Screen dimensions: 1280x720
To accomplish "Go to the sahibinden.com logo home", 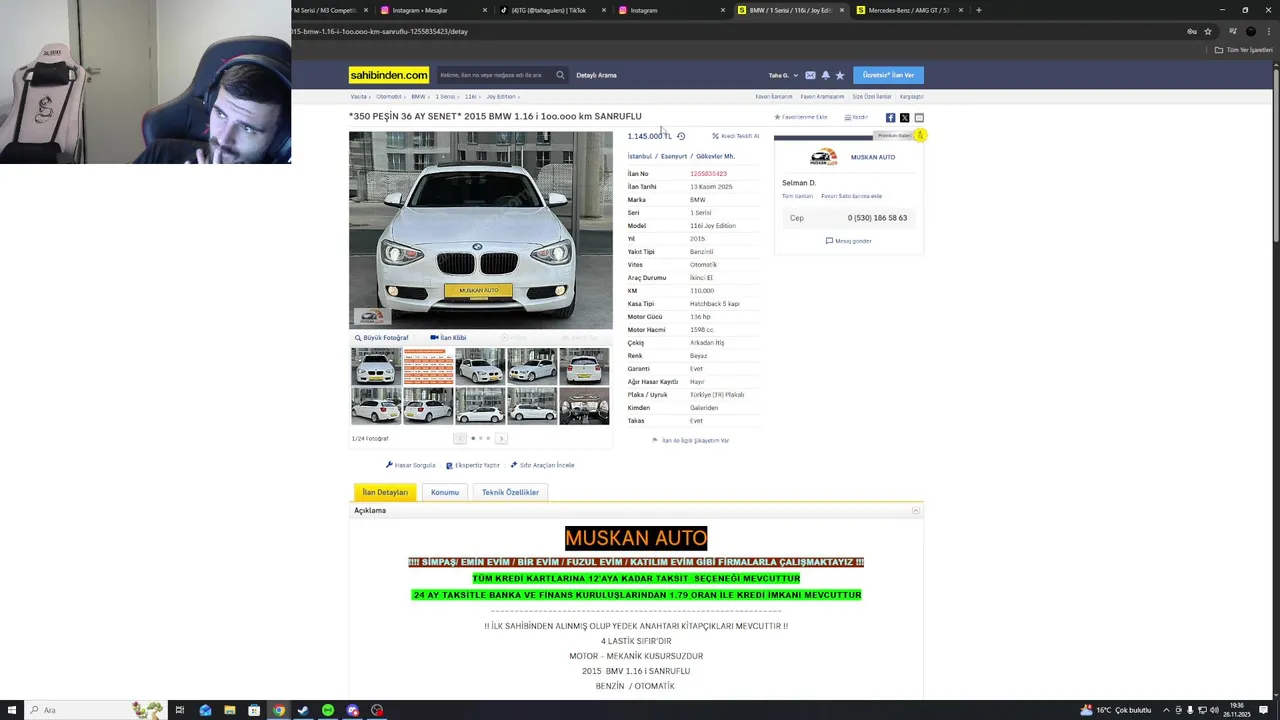I will (x=389, y=75).
